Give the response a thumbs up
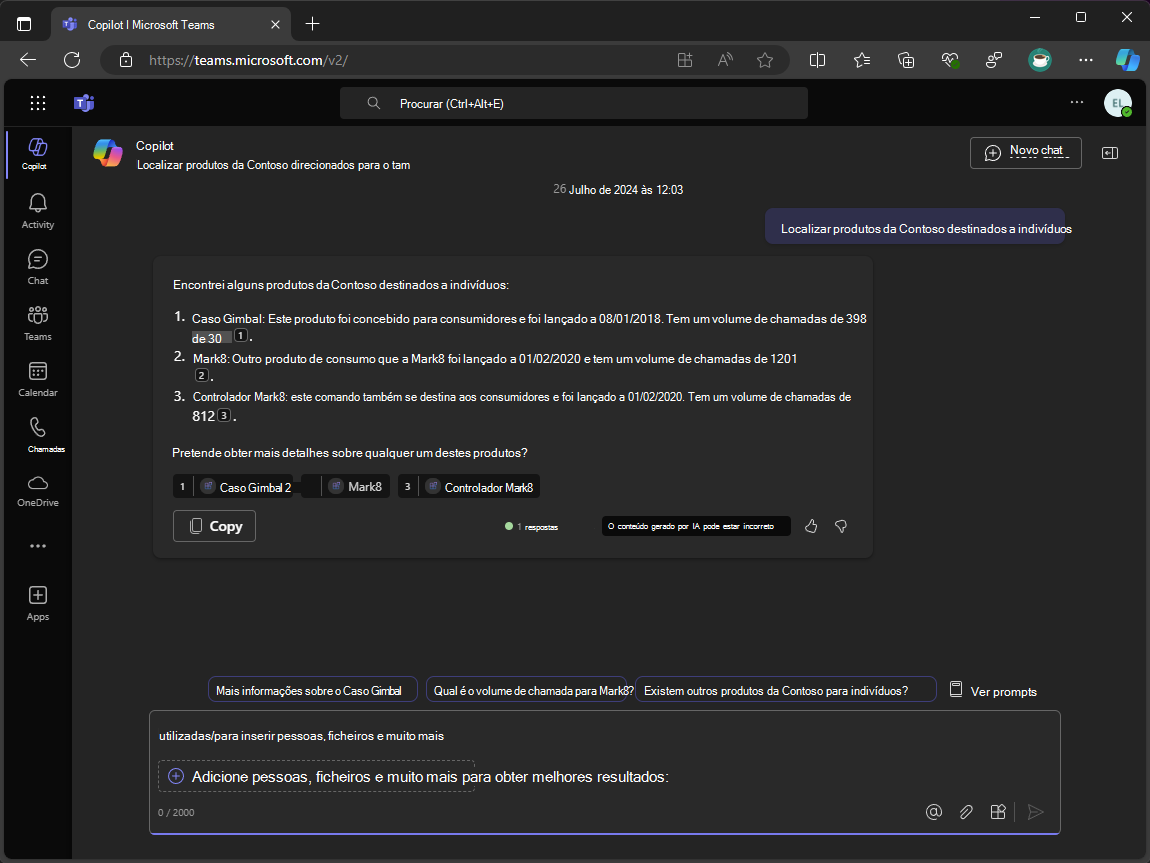The image size is (1150, 863). [810, 526]
